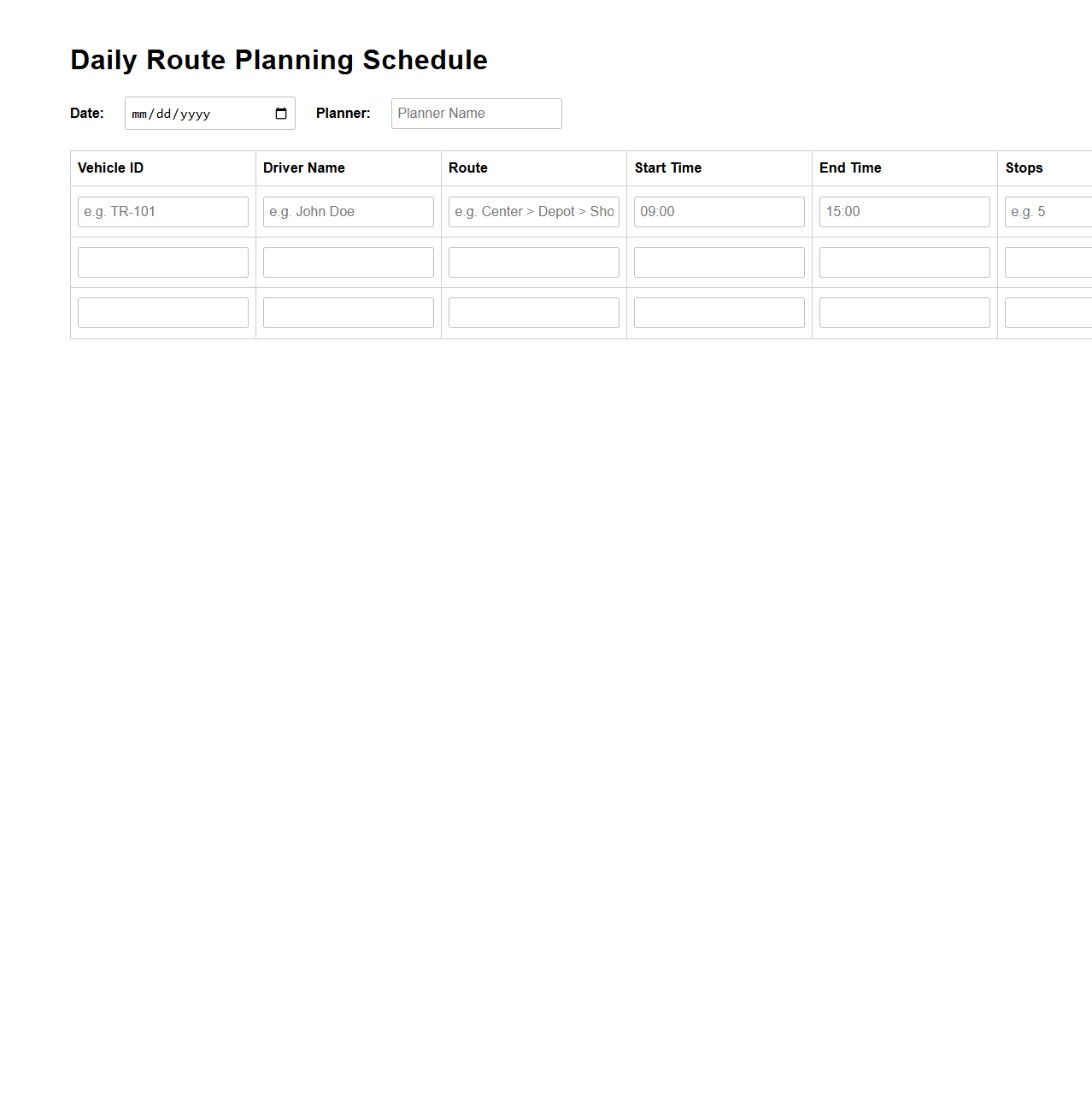This screenshot has height=1098, width=1092.
Task: Click the Route input in the first row
Action: [533, 211]
